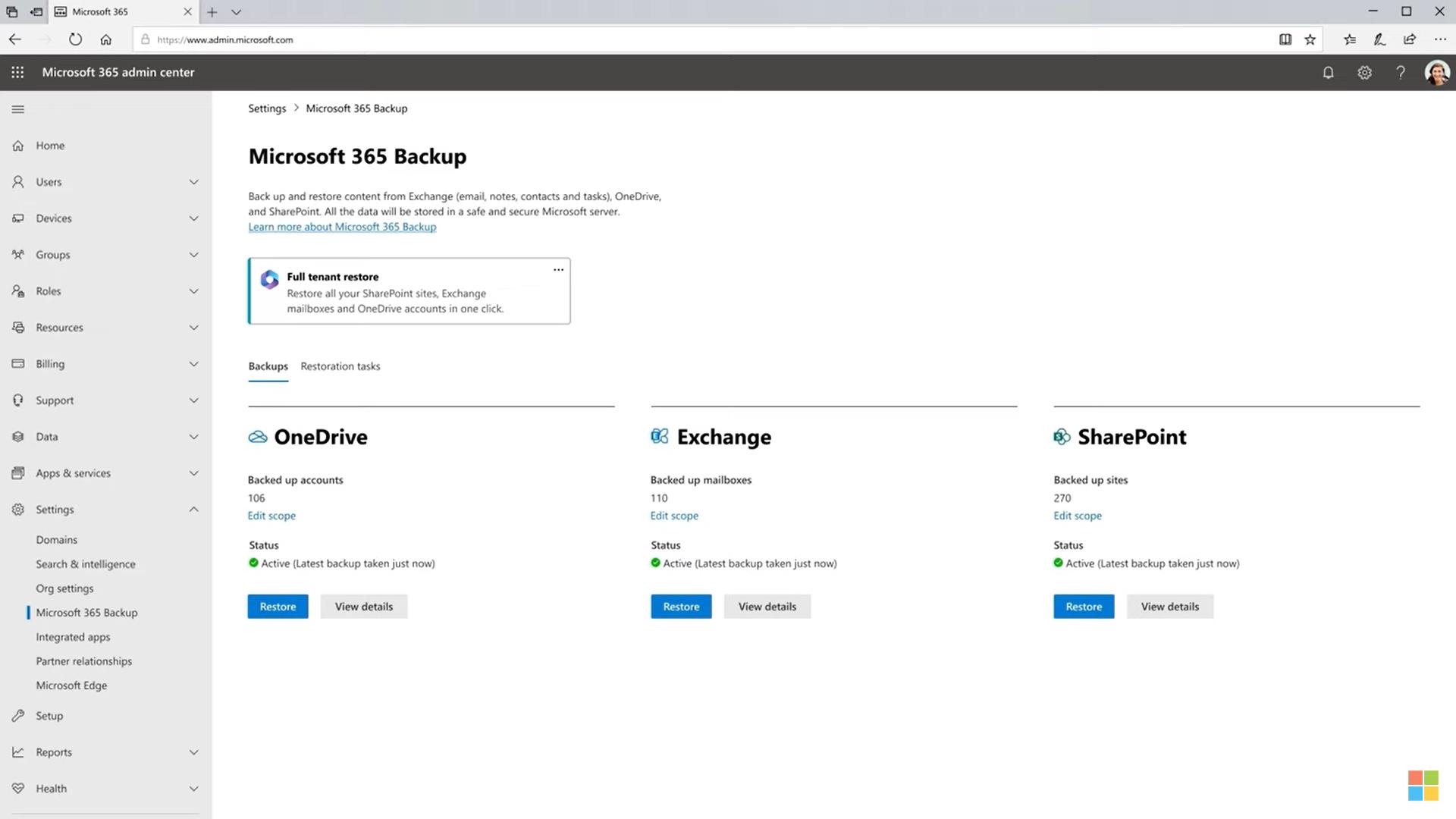Expand the Users navigation section

coord(193,182)
